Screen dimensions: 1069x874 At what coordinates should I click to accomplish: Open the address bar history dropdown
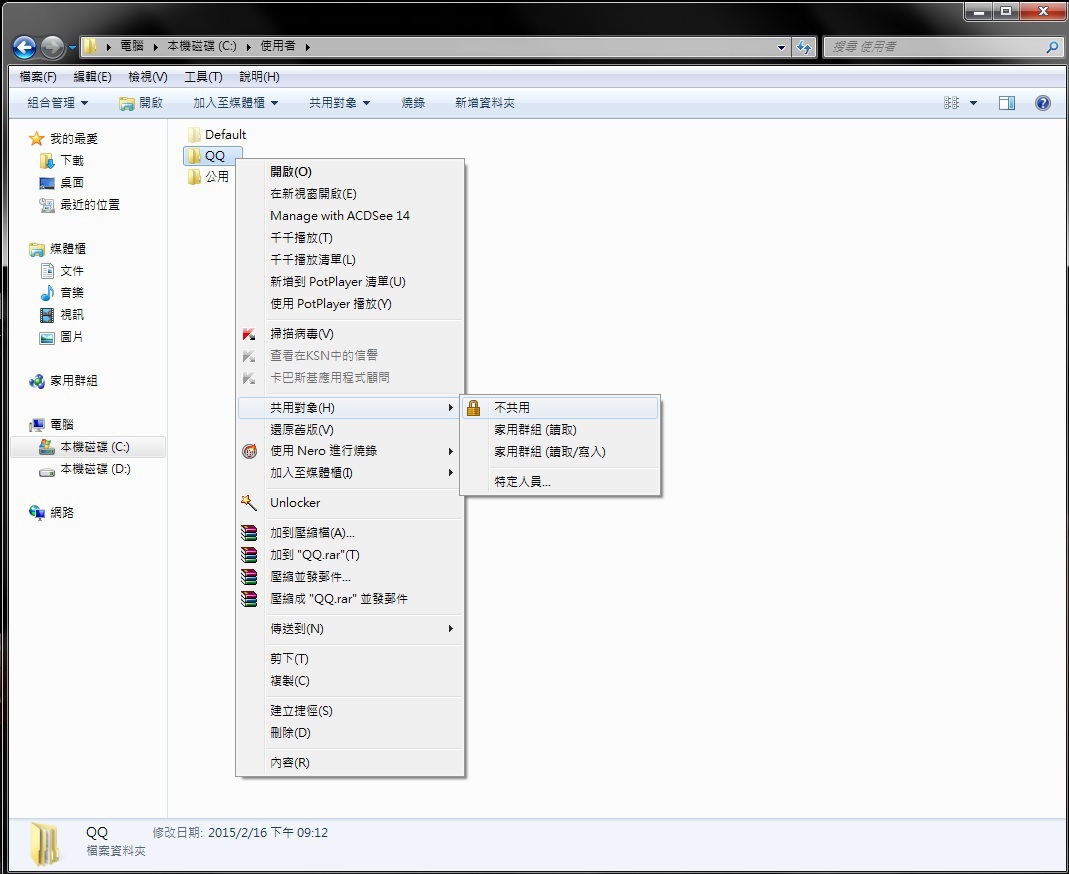tap(781, 47)
